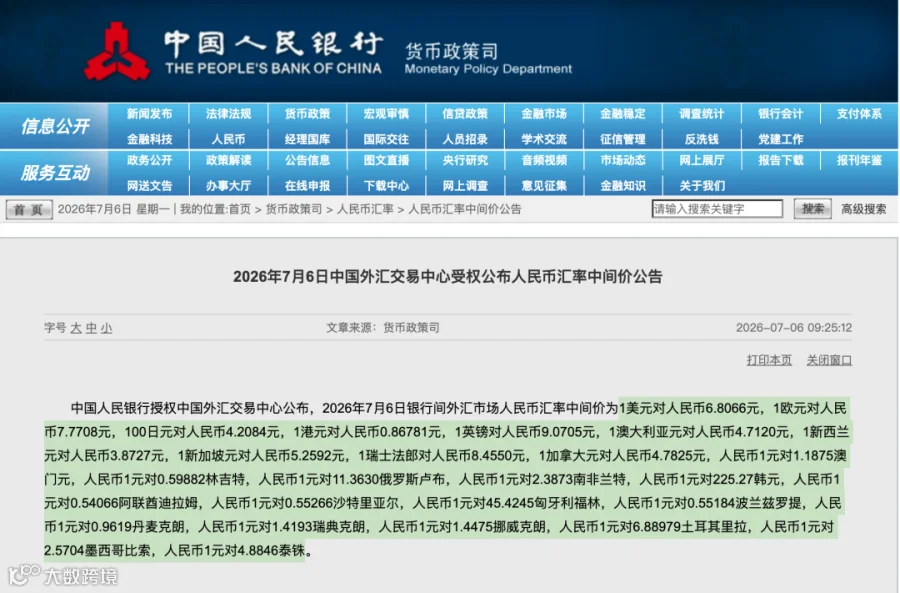Select 人民币 navigation item
900x593 pixels.
(228, 139)
